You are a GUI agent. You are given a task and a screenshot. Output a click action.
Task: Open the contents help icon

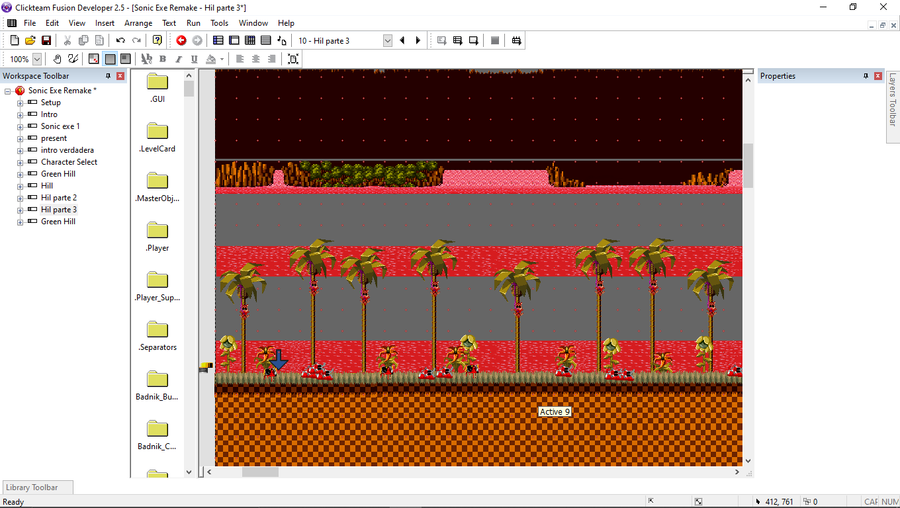[157, 40]
